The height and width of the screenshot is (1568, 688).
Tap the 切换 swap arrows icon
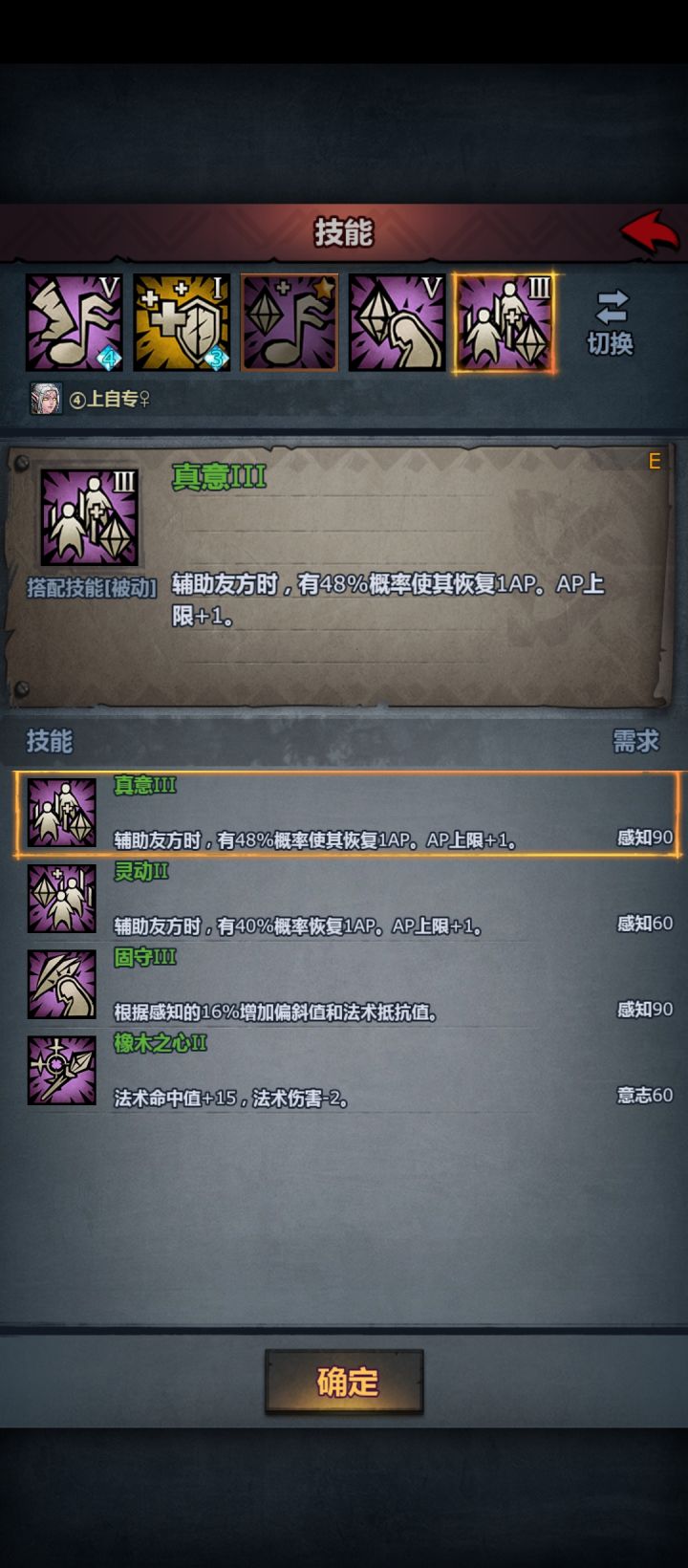(x=611, y=308)
